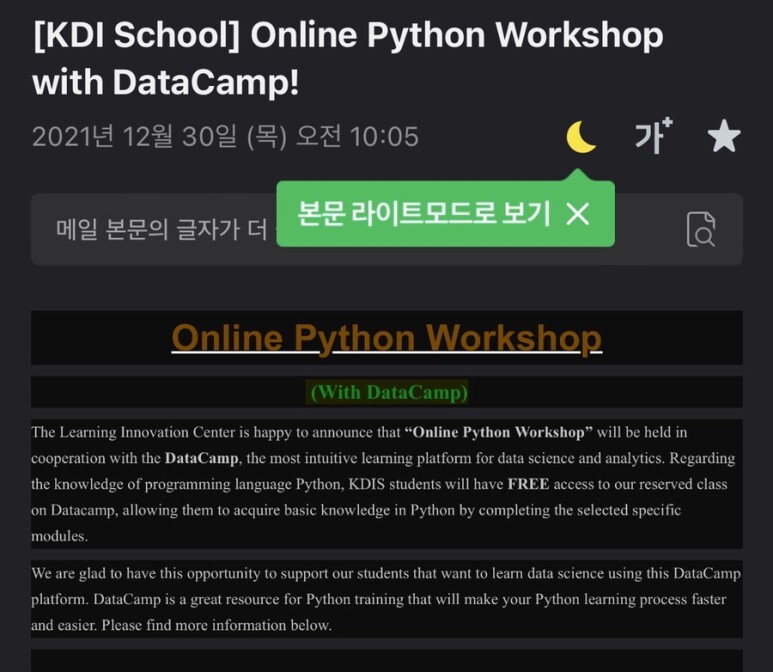Toggle dark mode with the moon icon
The height and width of the screenshot is (672, 773).
click(x=581, y=137)
